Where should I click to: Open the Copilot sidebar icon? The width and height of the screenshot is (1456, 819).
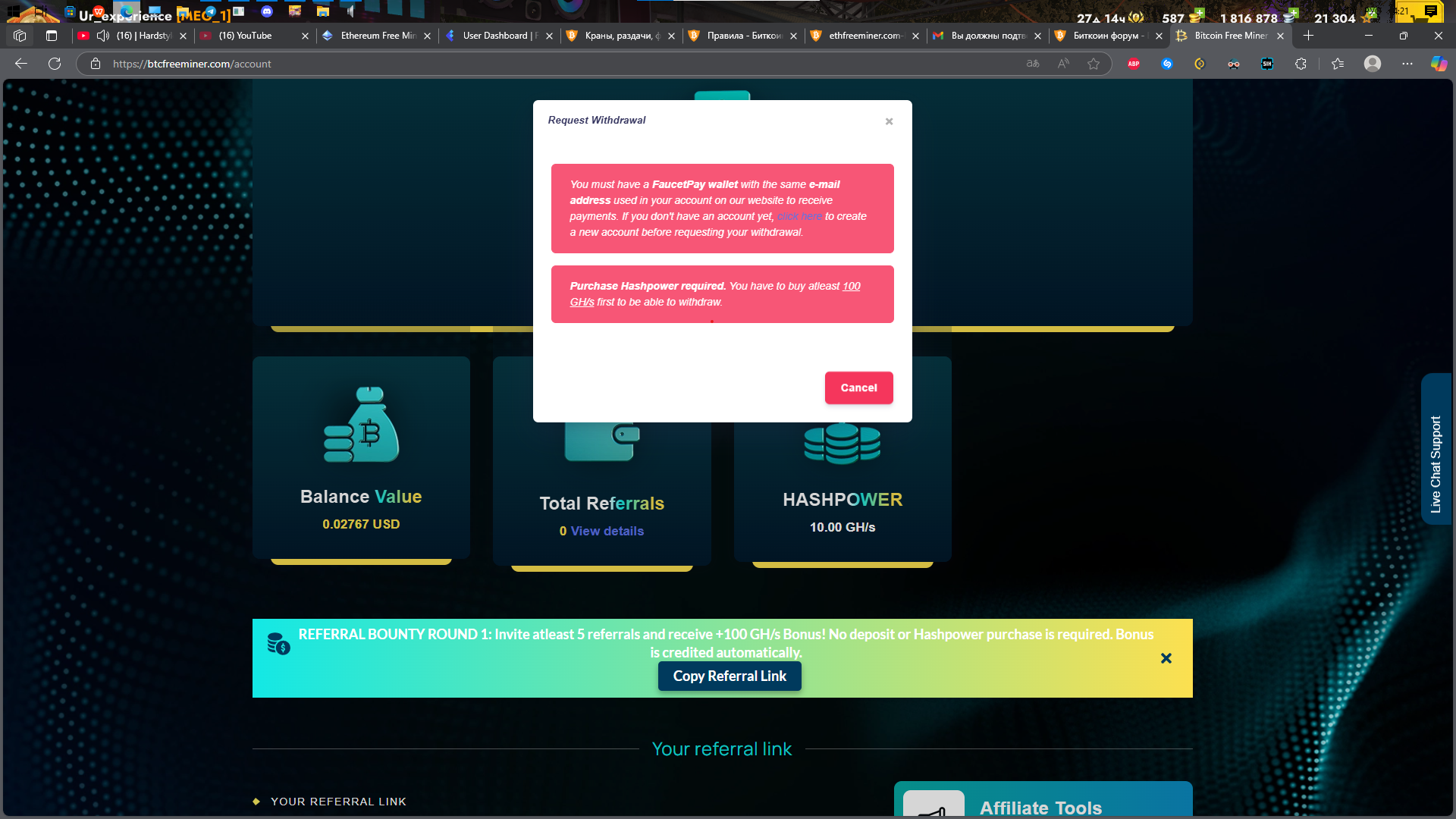pos(1439,64)
